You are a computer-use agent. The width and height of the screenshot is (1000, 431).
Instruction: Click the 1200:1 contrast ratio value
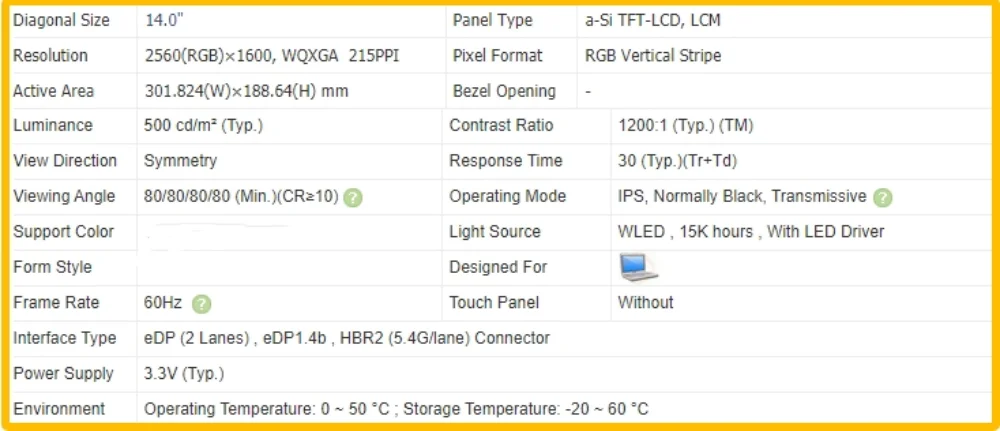(686, 126)
